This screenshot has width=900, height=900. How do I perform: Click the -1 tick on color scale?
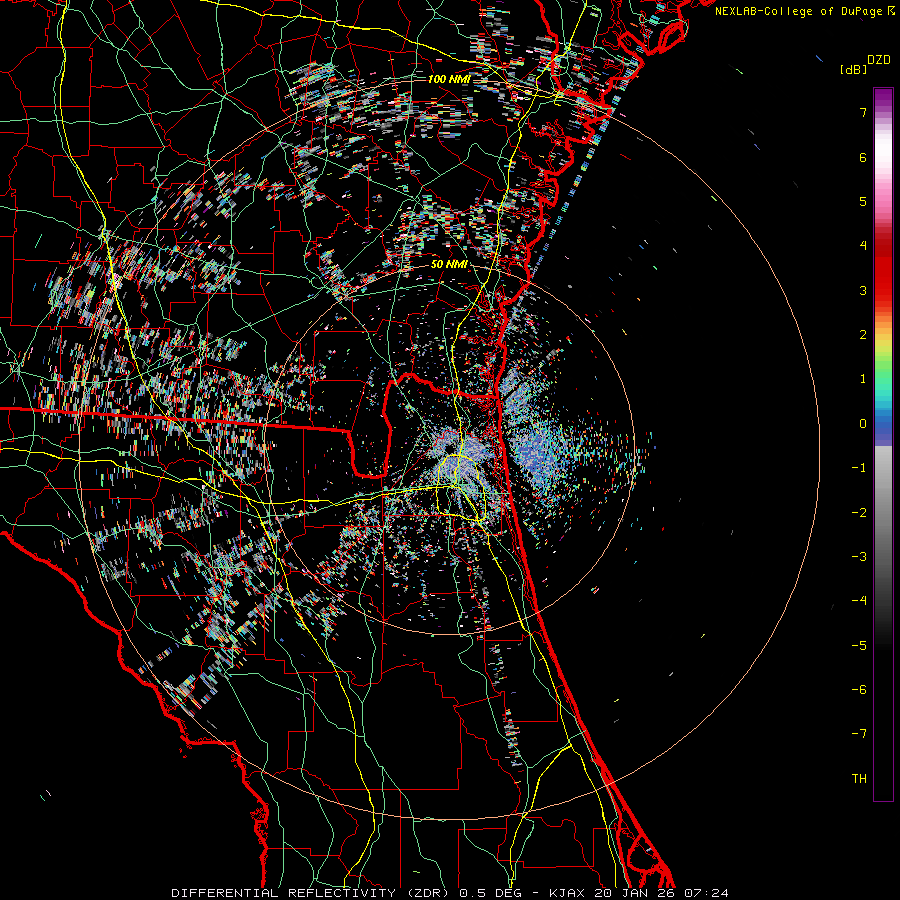click(859, 468)
